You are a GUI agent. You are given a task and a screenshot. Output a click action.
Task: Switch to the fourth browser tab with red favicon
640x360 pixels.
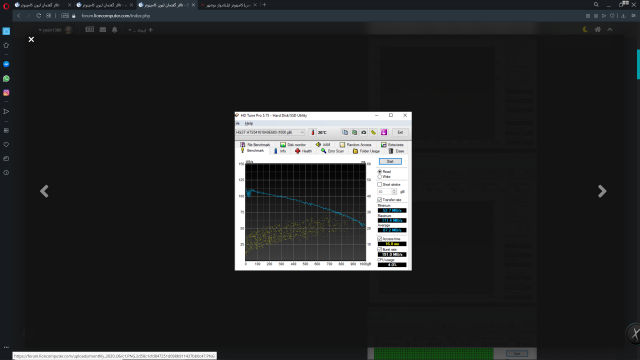tap(228, 5)
